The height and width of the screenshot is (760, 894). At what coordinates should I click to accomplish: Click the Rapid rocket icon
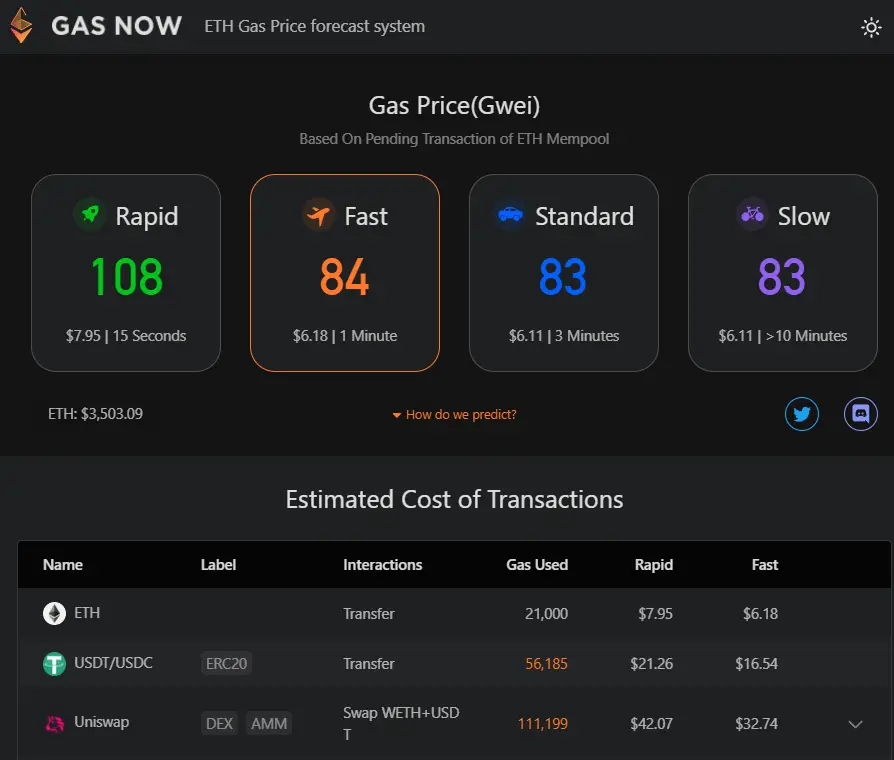coord(90,216)
